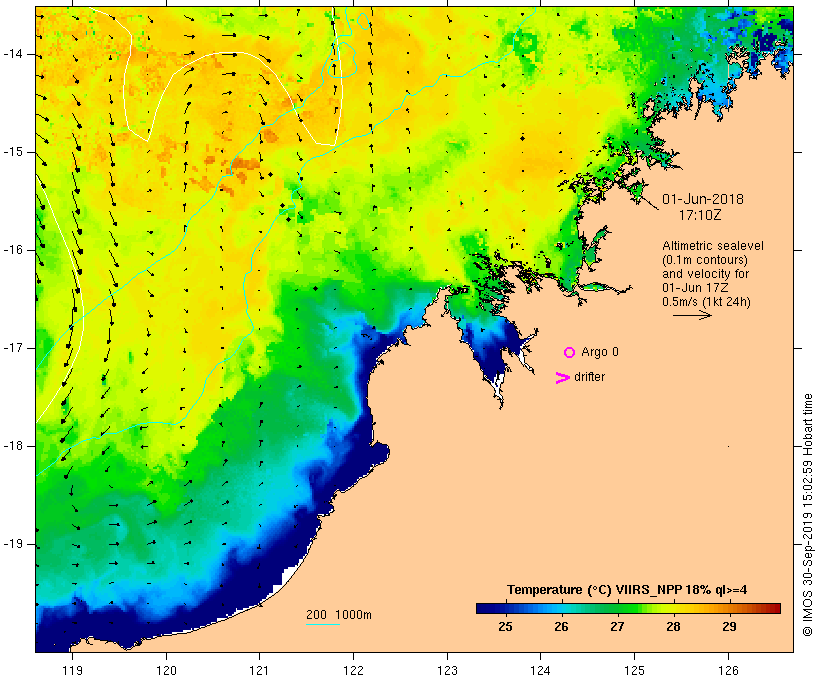Click the temperature colorbar near 25 degrees
820x680 pixels.
point(505,608)
